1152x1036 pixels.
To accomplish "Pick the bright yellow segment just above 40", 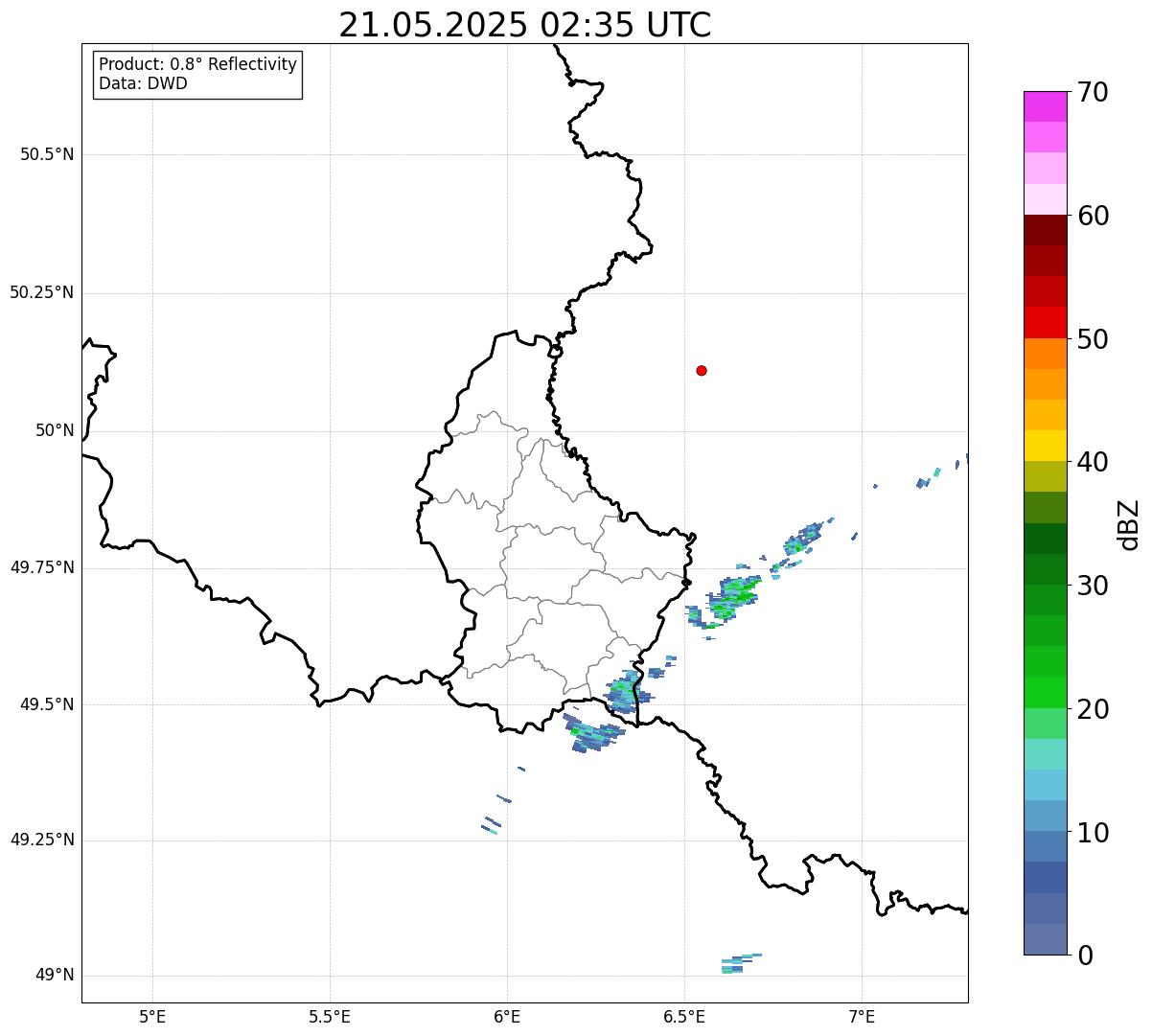I will [x=1046, y=446].
